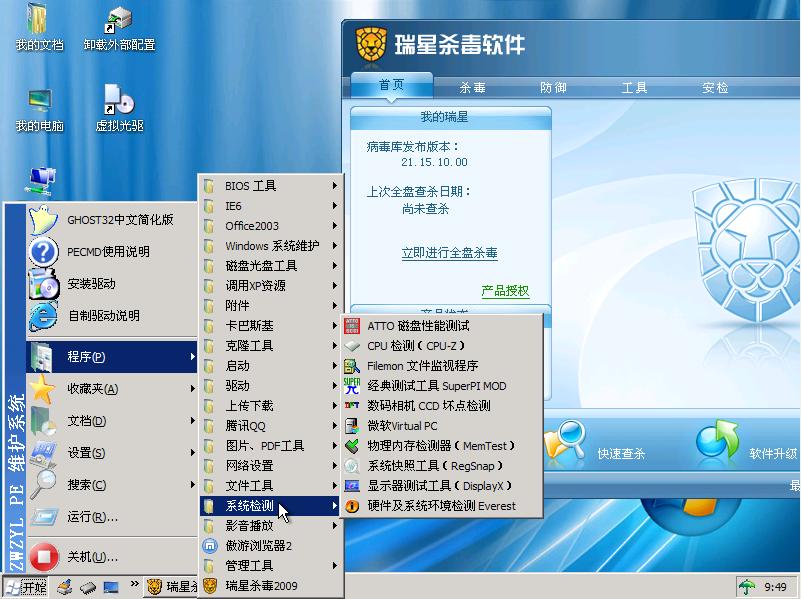
Task: Open the 网络设置 folder entry
Action: coord(271,465)
